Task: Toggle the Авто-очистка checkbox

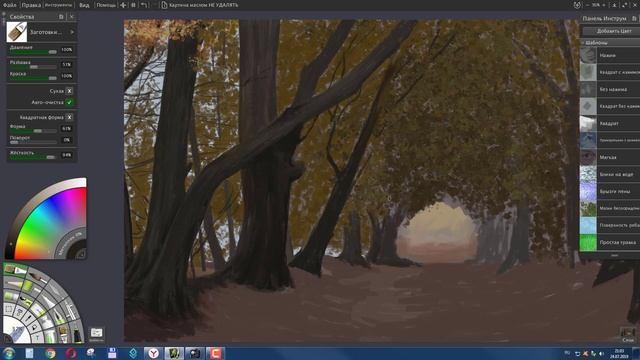Action: click(x=69, y=102)
